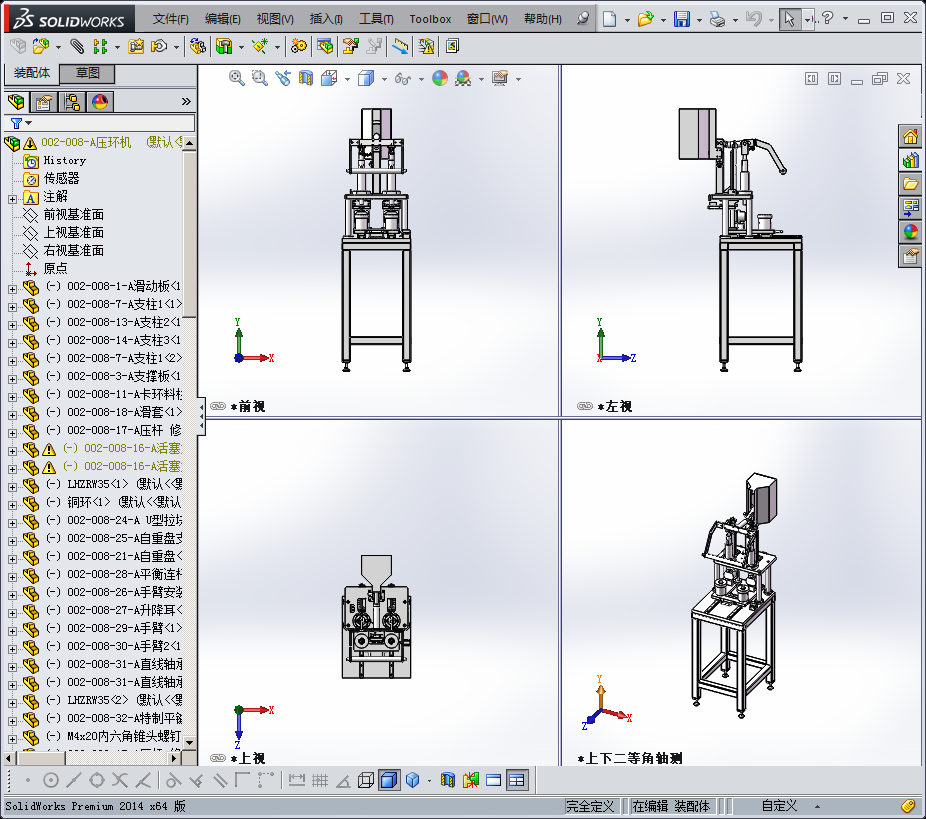Click the Reference Geometry icon
This screenshot has width=926, height=819.
(x=260, y=46)
